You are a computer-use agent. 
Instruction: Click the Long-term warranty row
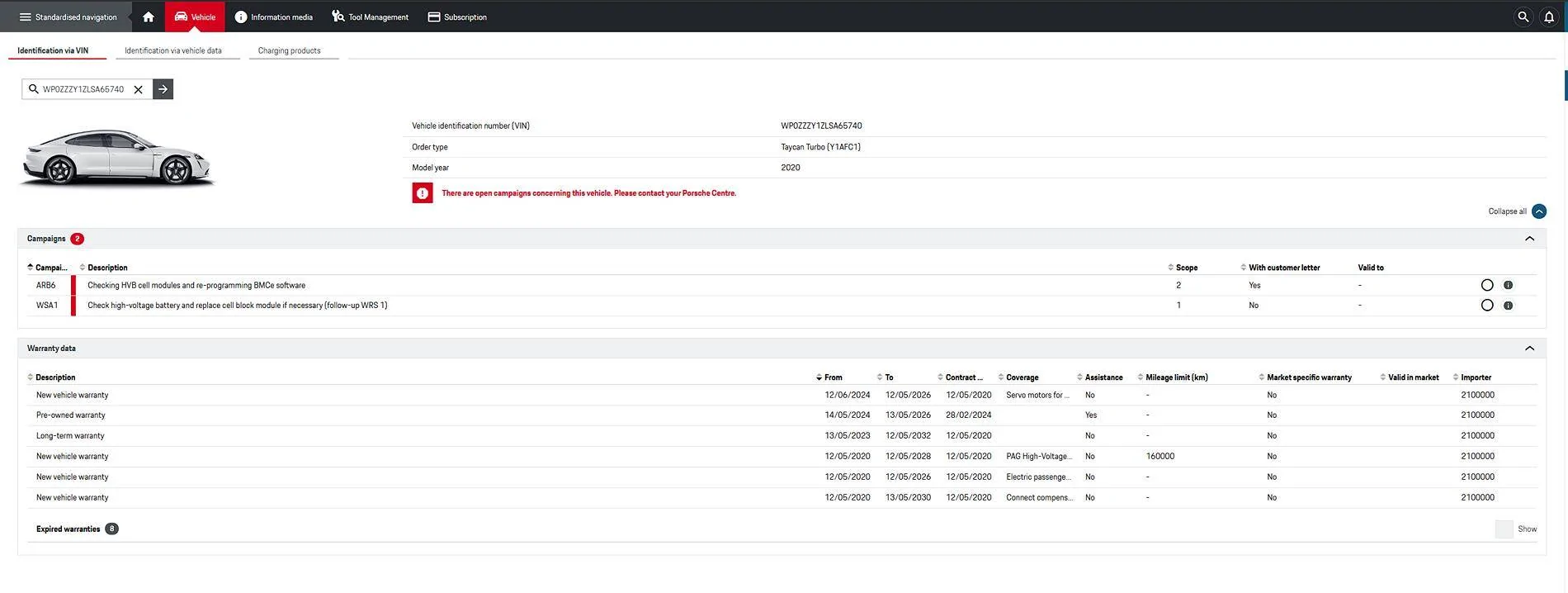pyautogui.click(x=782, y=436)
